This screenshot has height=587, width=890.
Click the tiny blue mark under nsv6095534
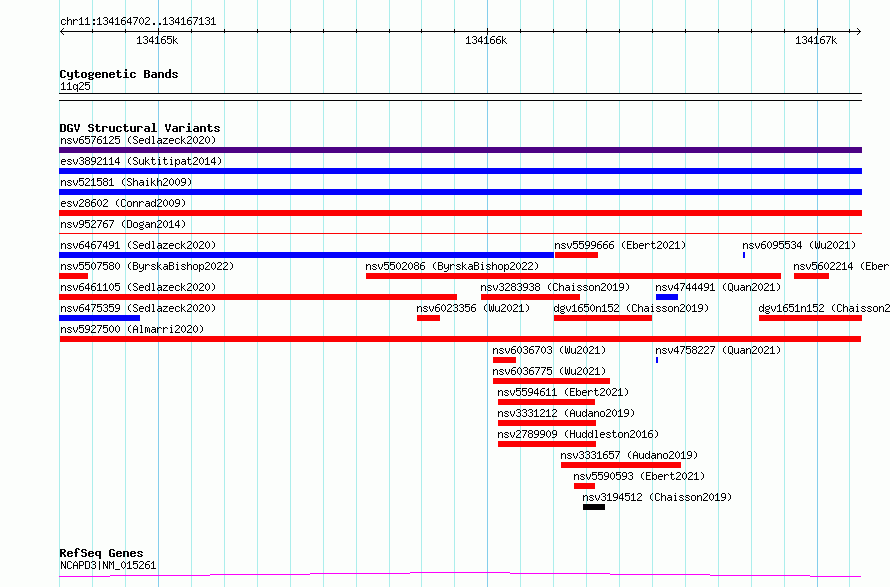click(x=744, y=255)
